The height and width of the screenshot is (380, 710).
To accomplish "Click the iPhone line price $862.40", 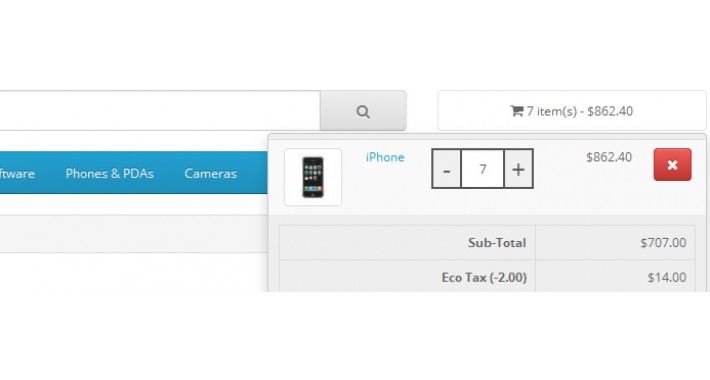I will click(609, 157).
